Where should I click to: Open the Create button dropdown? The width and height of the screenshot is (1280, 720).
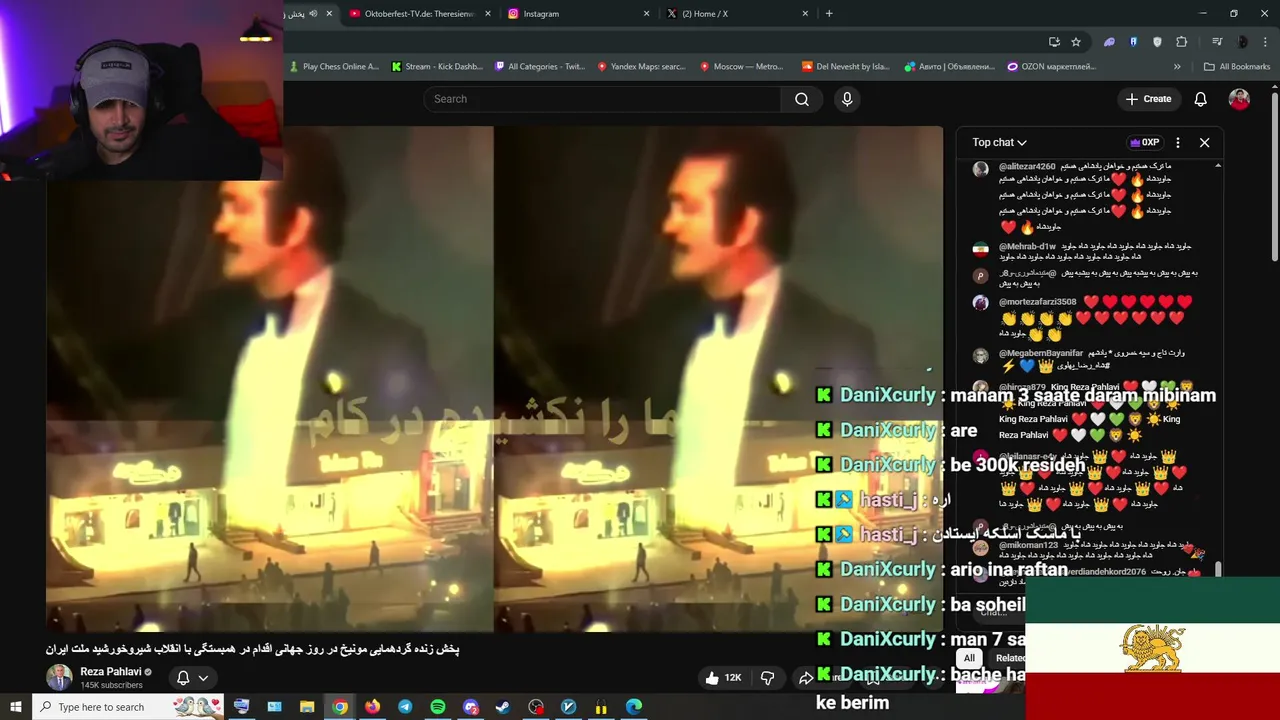1148,99
